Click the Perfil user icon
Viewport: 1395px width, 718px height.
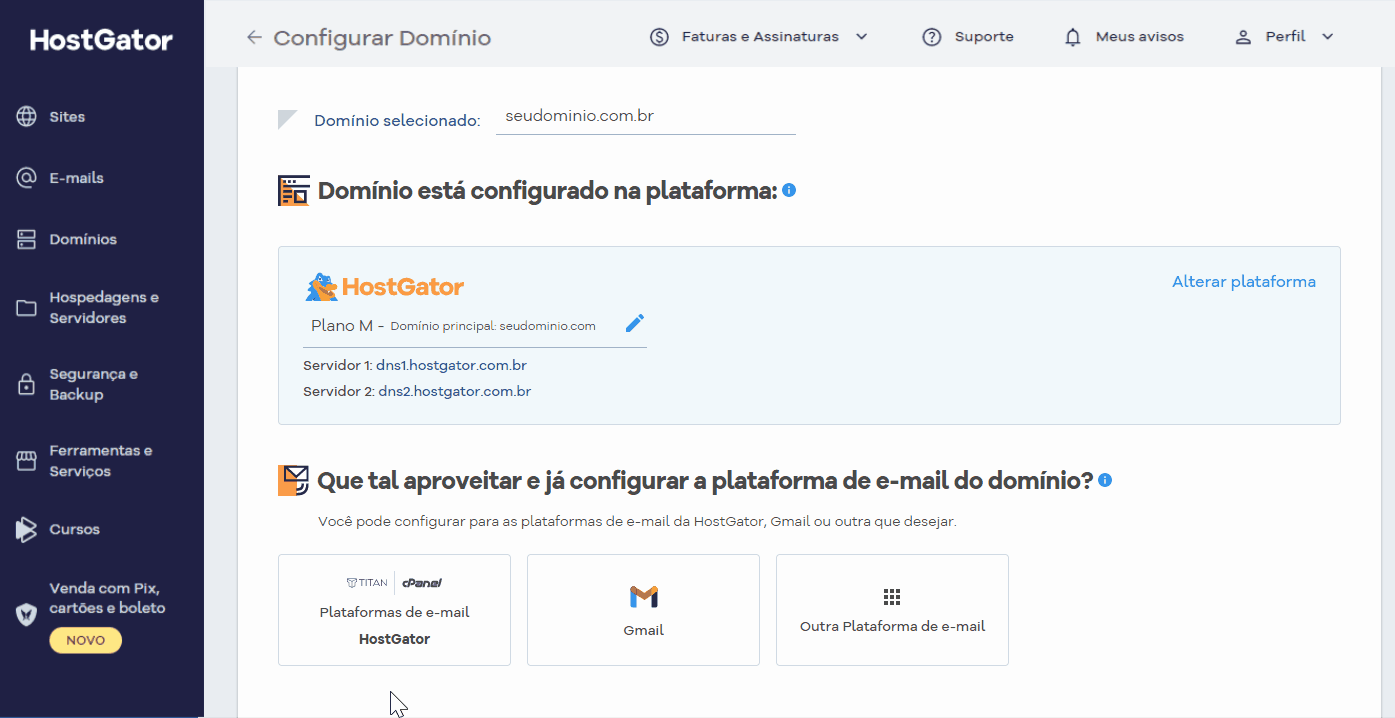tap(1243, 37)
